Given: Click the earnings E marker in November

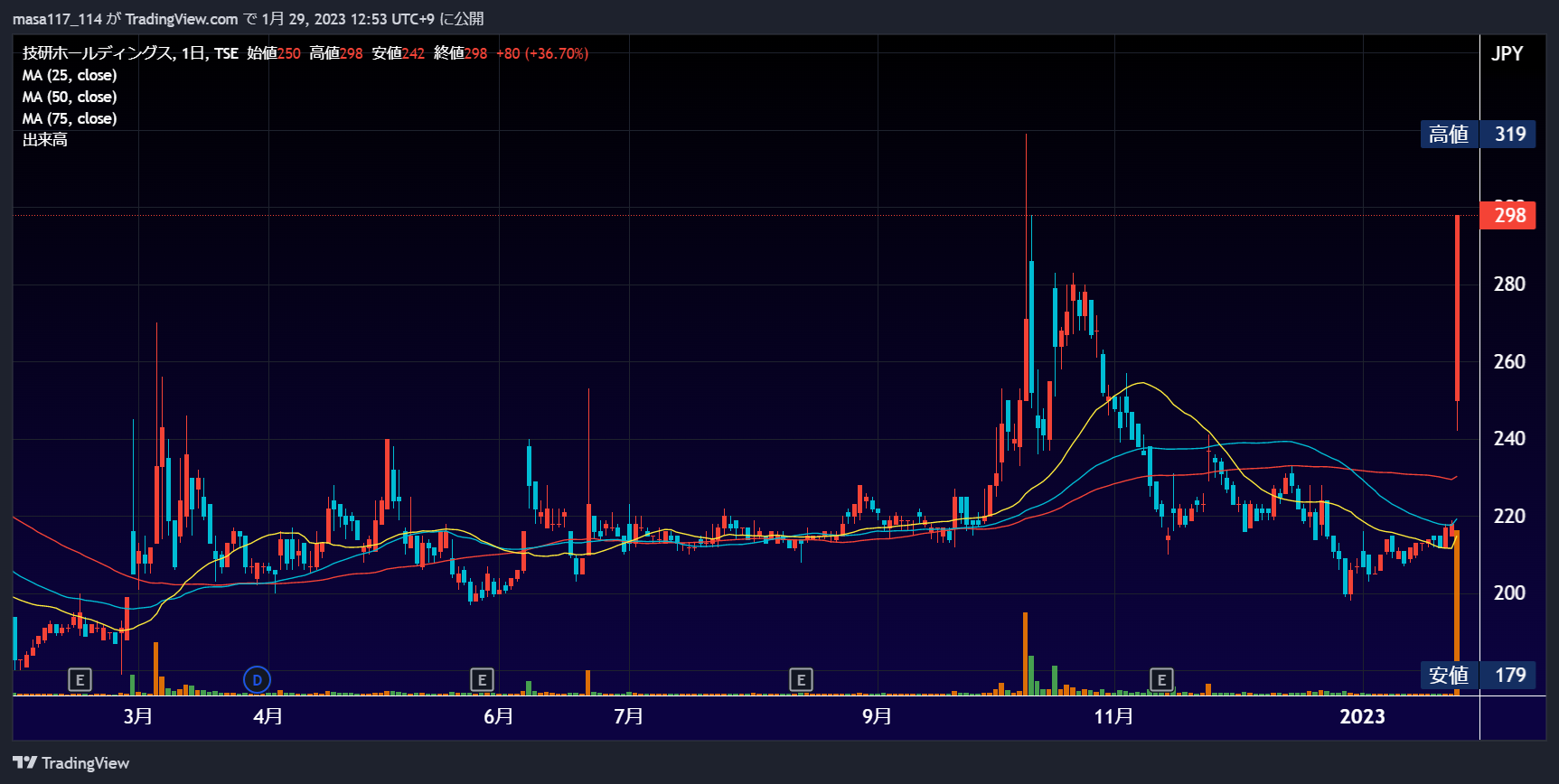Looking at the screenshot, I should coord(1161,679).
